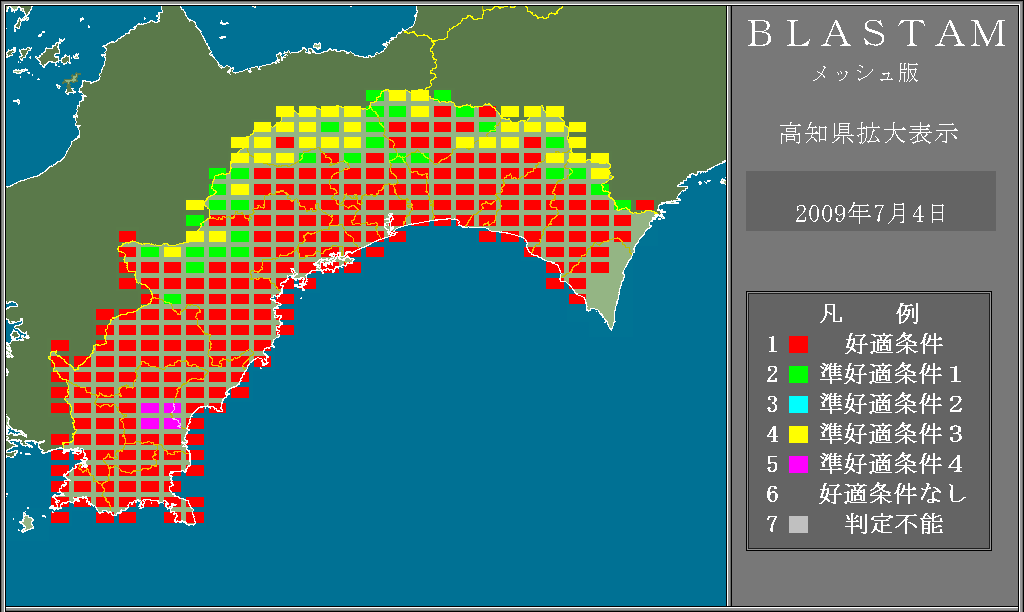Click the legend label 判定不能

point(894,524)
